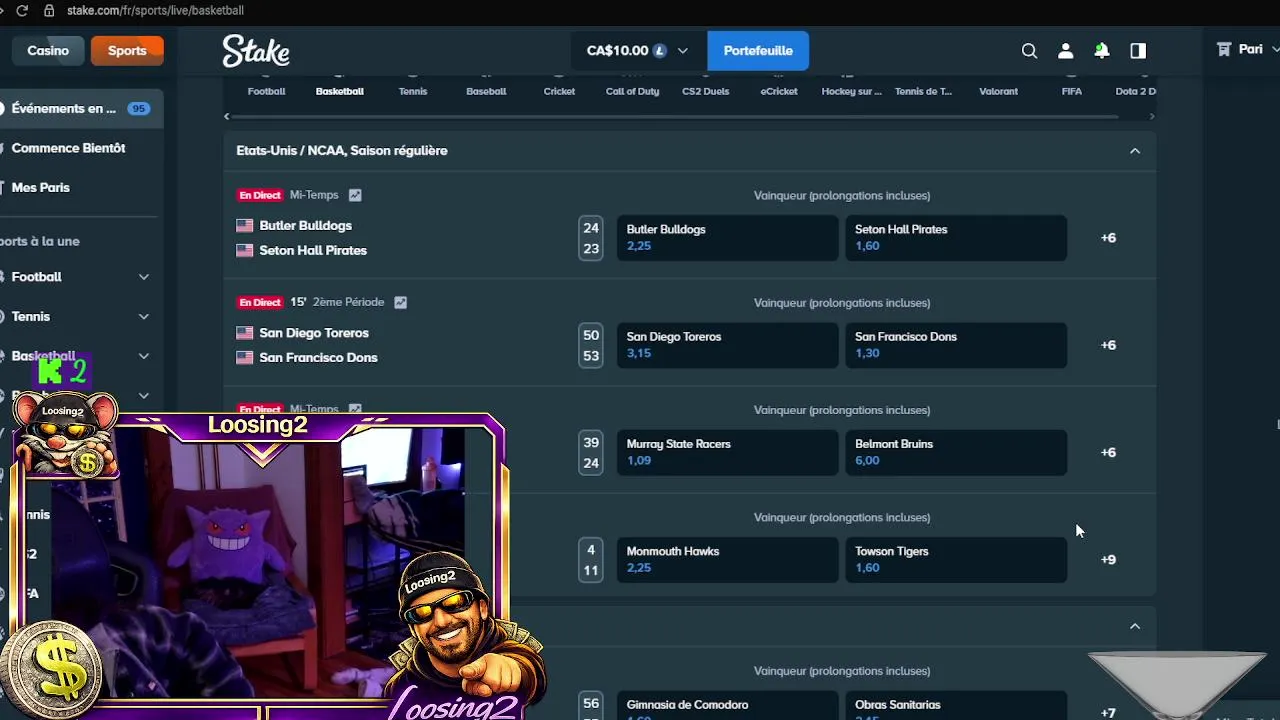
Task: Collapse the league section below Monmouth Hawks
Action: 1135,626
